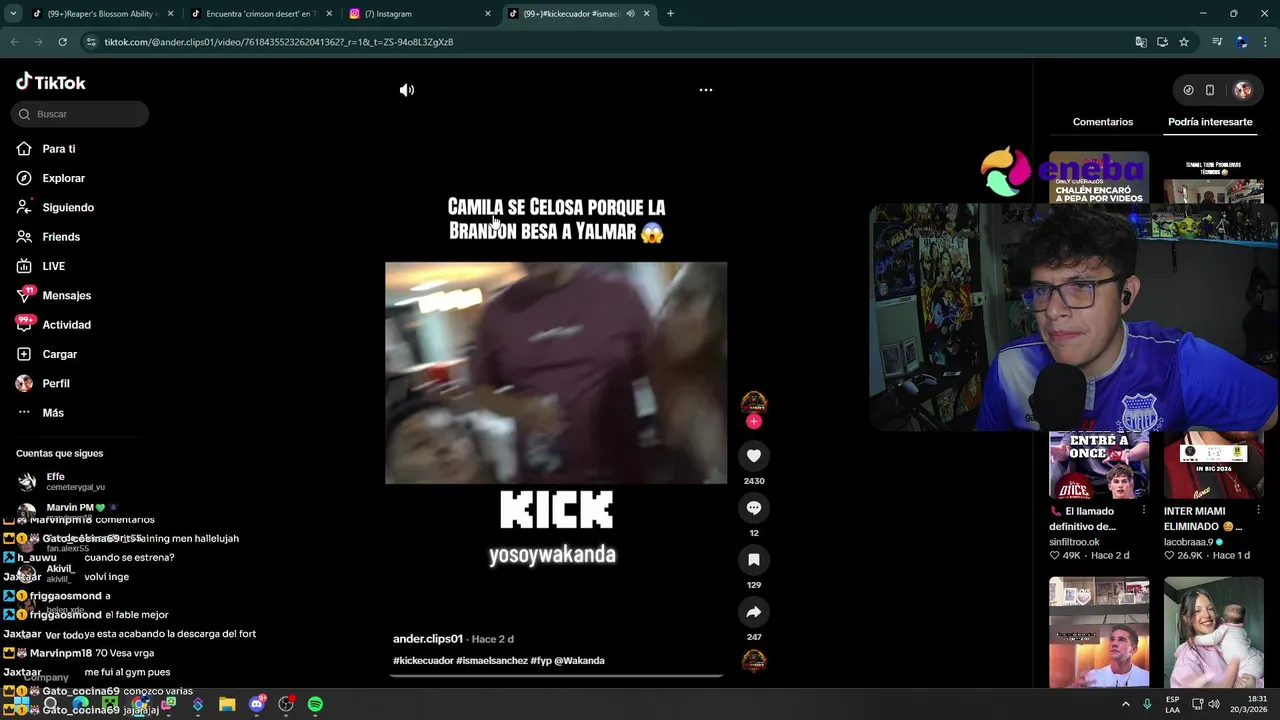Like the video with heart icon
This screenshot has height=720, width=1280.
754,456
